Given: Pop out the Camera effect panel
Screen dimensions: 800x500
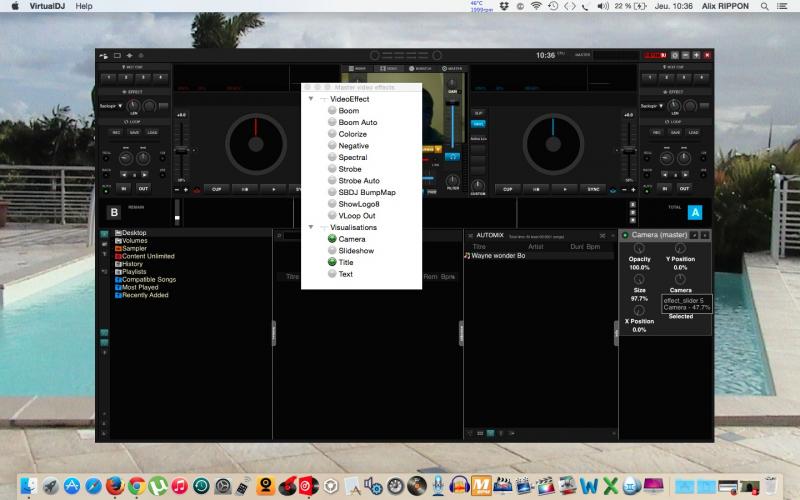Looking at the screenshot, I should (694, 235).
